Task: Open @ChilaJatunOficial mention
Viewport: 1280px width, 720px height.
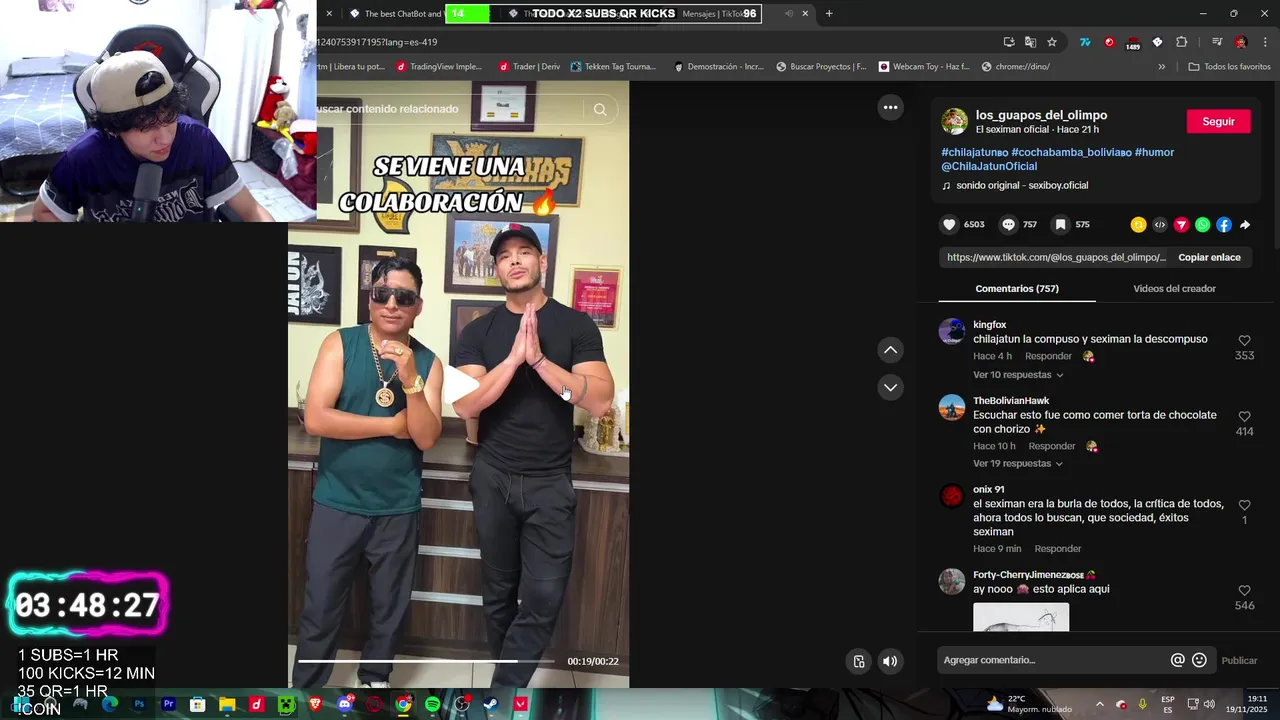Action: 989,166
